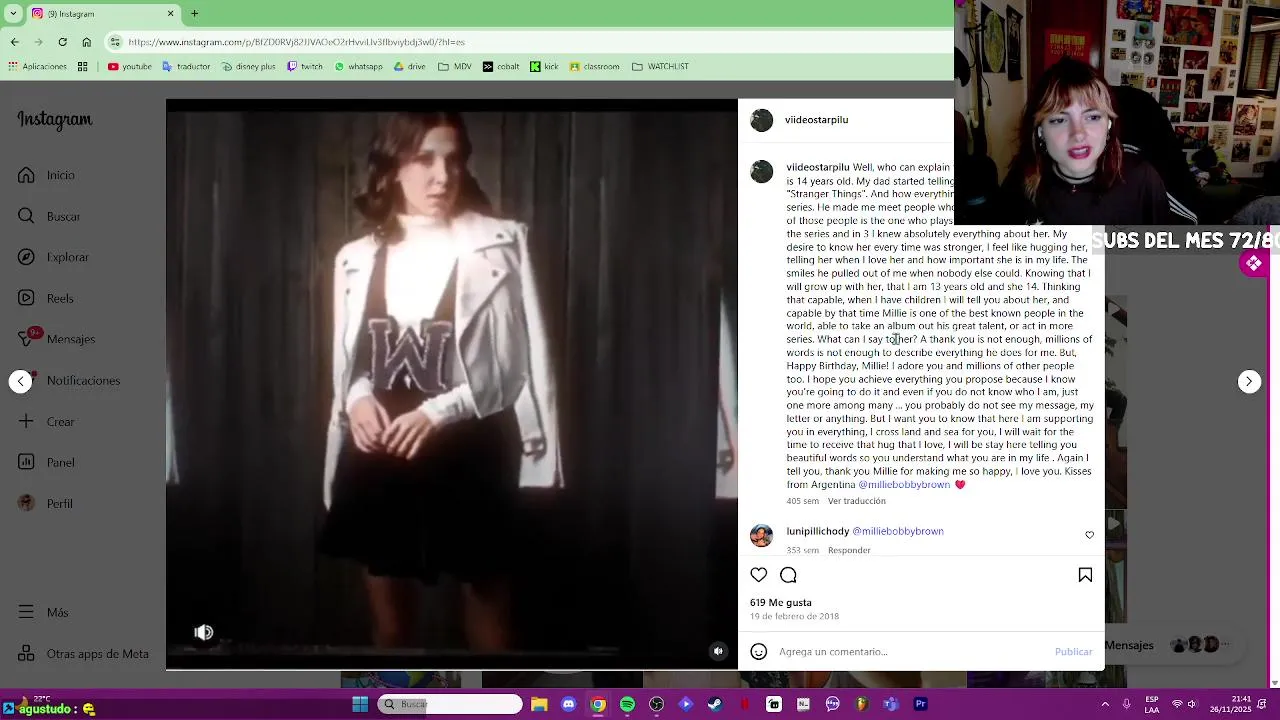This screenshot has width=1280, height=720.
Task: Like the post with the heart icon
Action: (x=759, y=575)
